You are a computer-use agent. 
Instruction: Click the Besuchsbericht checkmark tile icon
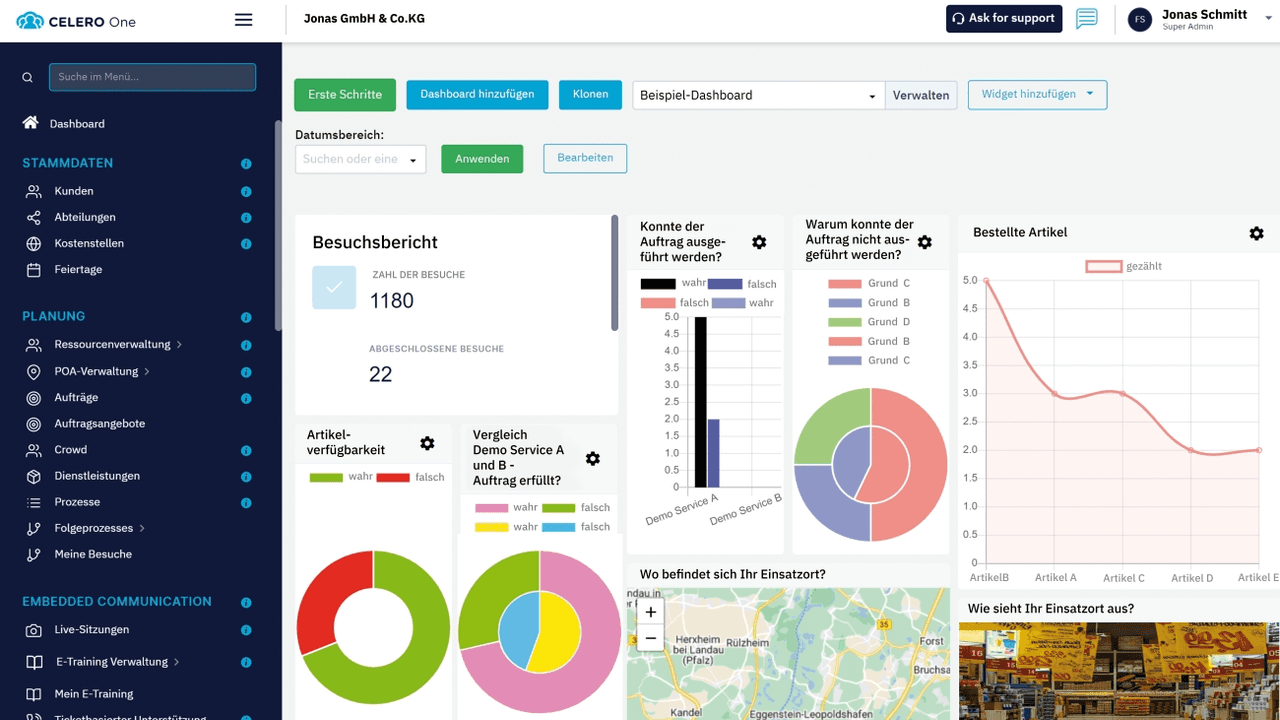(334, 287)
